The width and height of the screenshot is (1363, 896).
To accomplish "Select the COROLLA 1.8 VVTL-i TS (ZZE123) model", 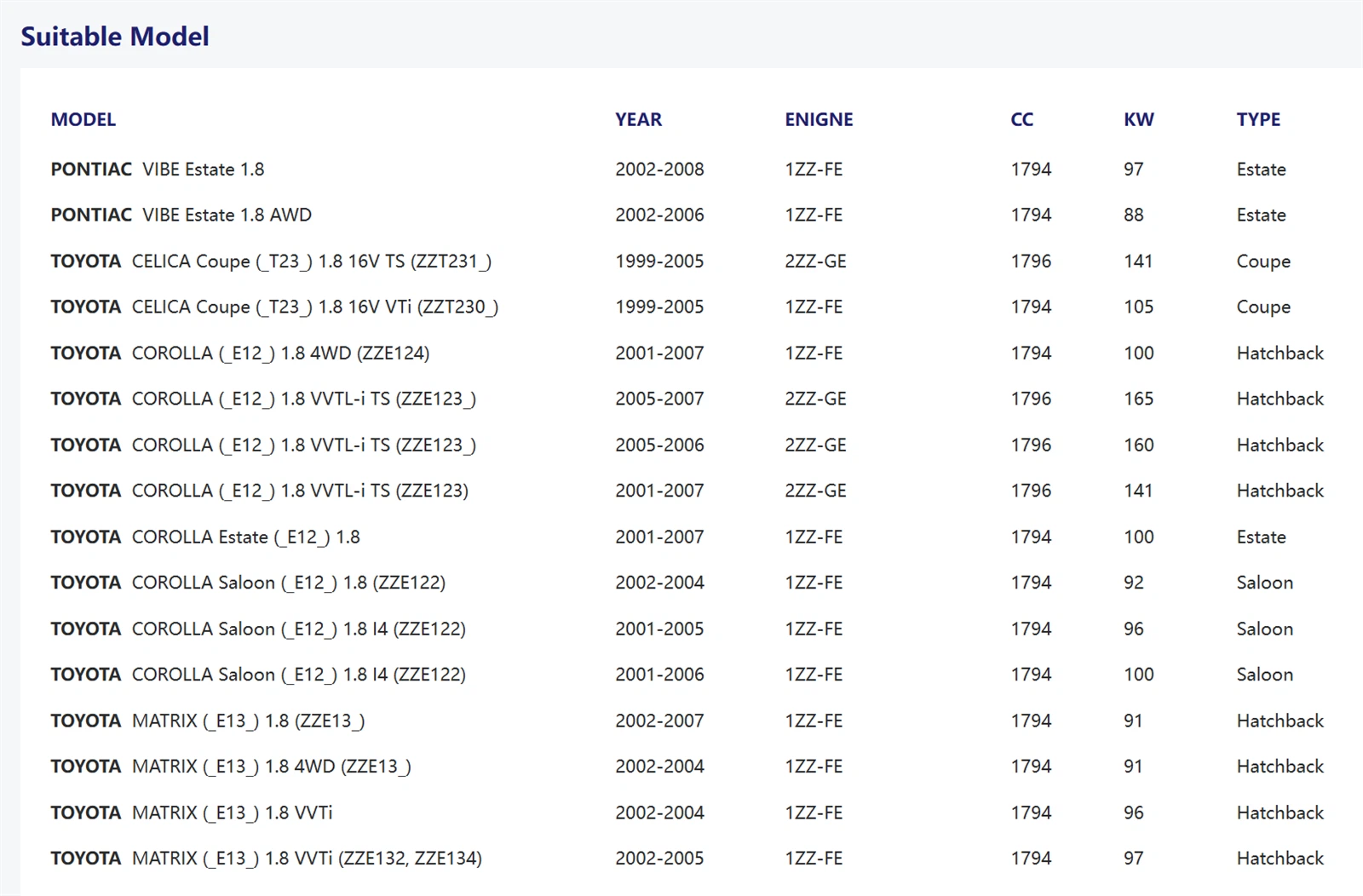I will click(260, 491).
